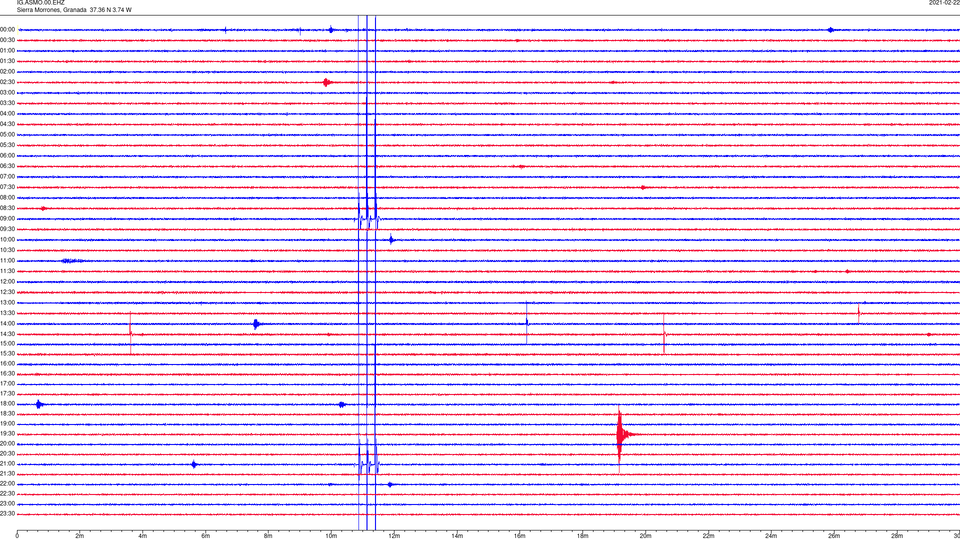This screenshot has width=960, height=540.
Task: Pick the 21:00 trace label
Action: click(x=7, y=463)
